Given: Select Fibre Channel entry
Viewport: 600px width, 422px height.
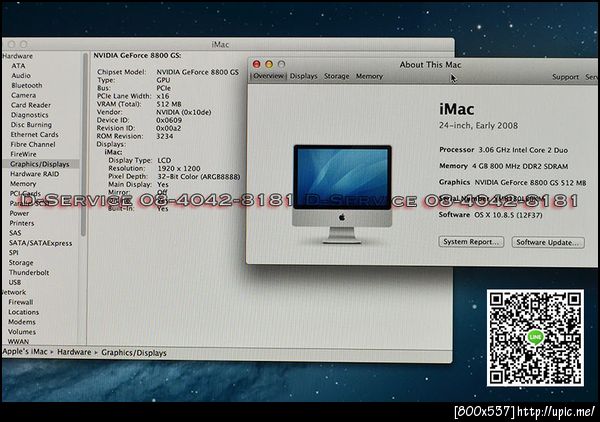Looking at the screenshot, I should (x=33, y=145).
